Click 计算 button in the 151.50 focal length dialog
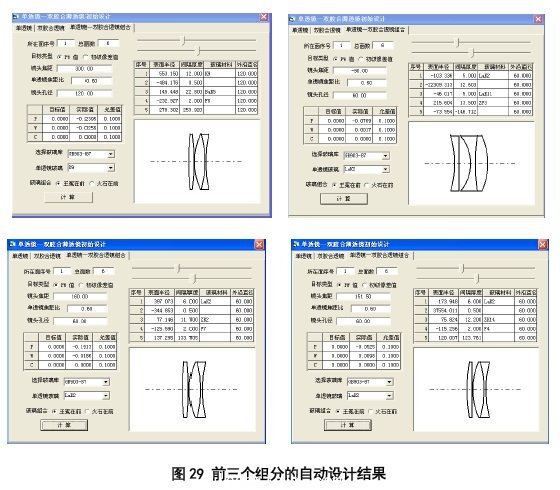Viewport: 560px width, 490px height. coord(348,425)
